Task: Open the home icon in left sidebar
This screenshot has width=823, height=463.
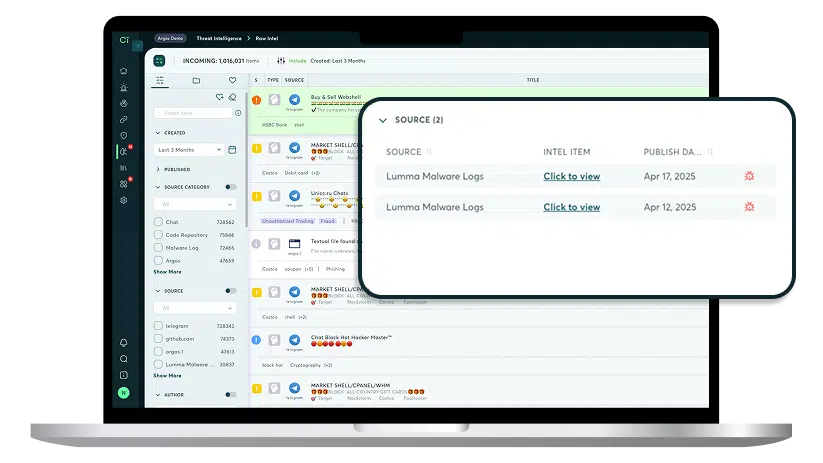Action: point(123,71)
